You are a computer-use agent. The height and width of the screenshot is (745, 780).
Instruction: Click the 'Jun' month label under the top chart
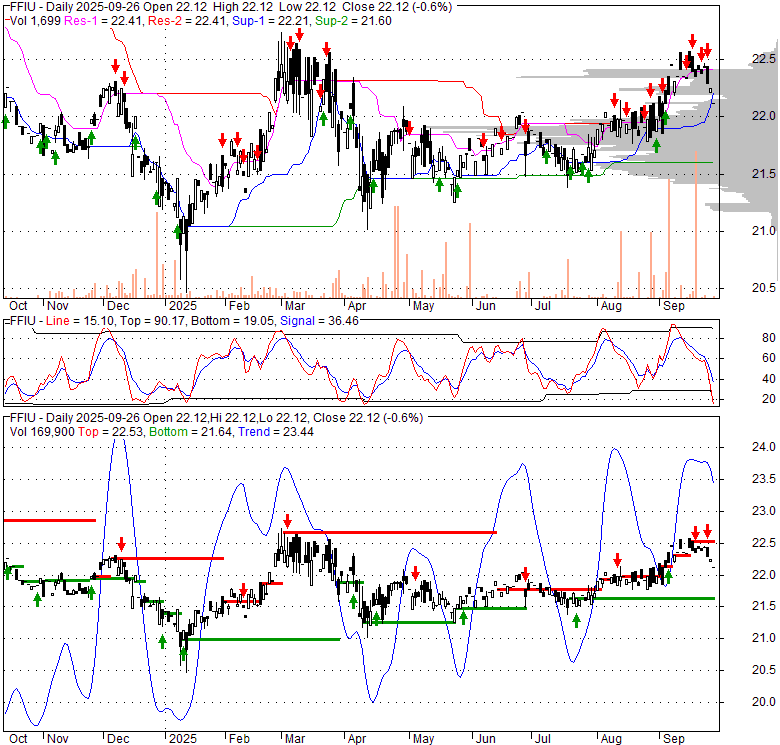click(x=486, y=306)
